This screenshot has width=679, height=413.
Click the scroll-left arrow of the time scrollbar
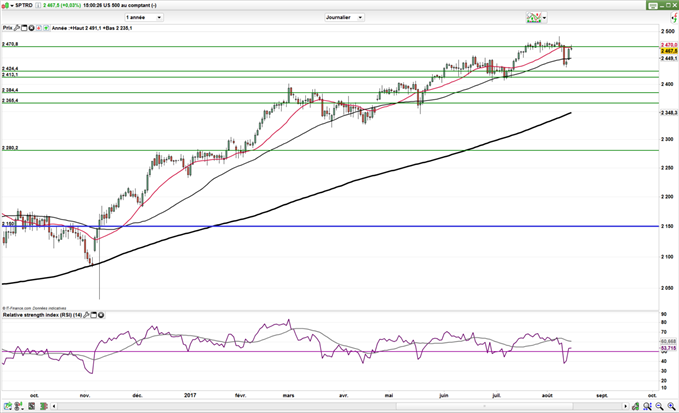click(x=54, y=406)
